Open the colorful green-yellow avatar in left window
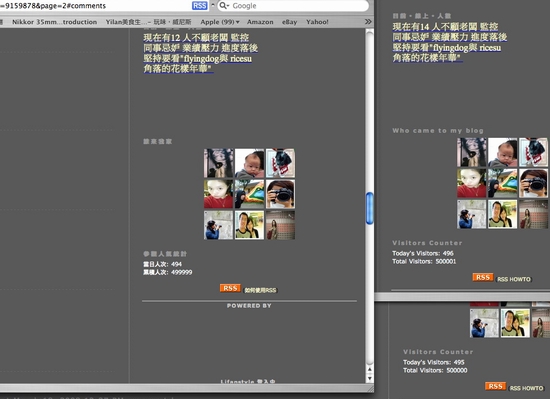550x399 pixels. coord(249,194)
